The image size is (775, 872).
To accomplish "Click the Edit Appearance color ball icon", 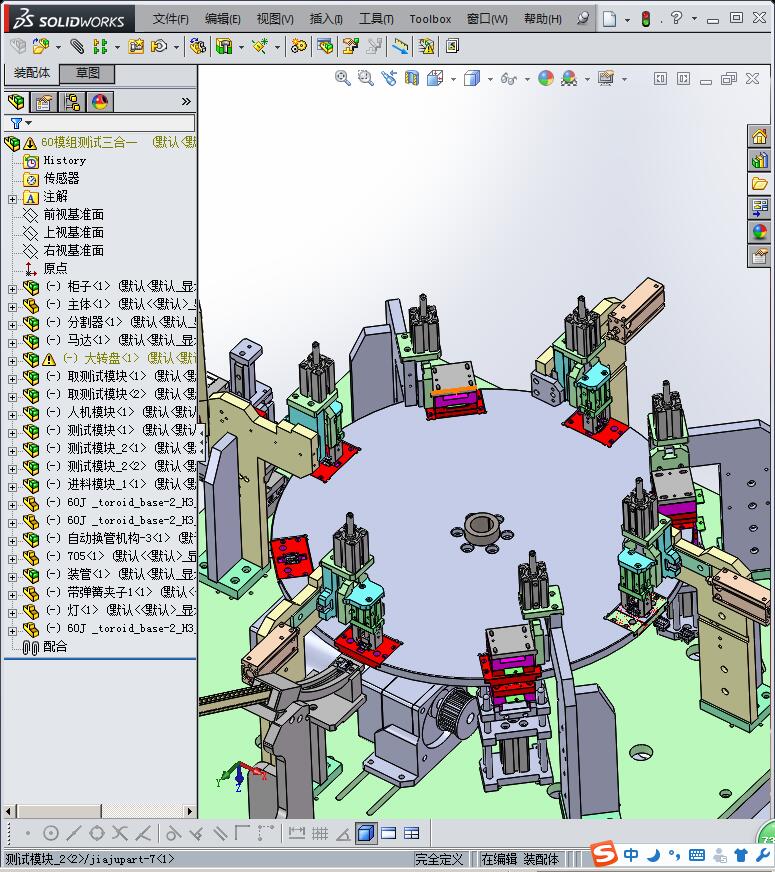I will point(546,78).
